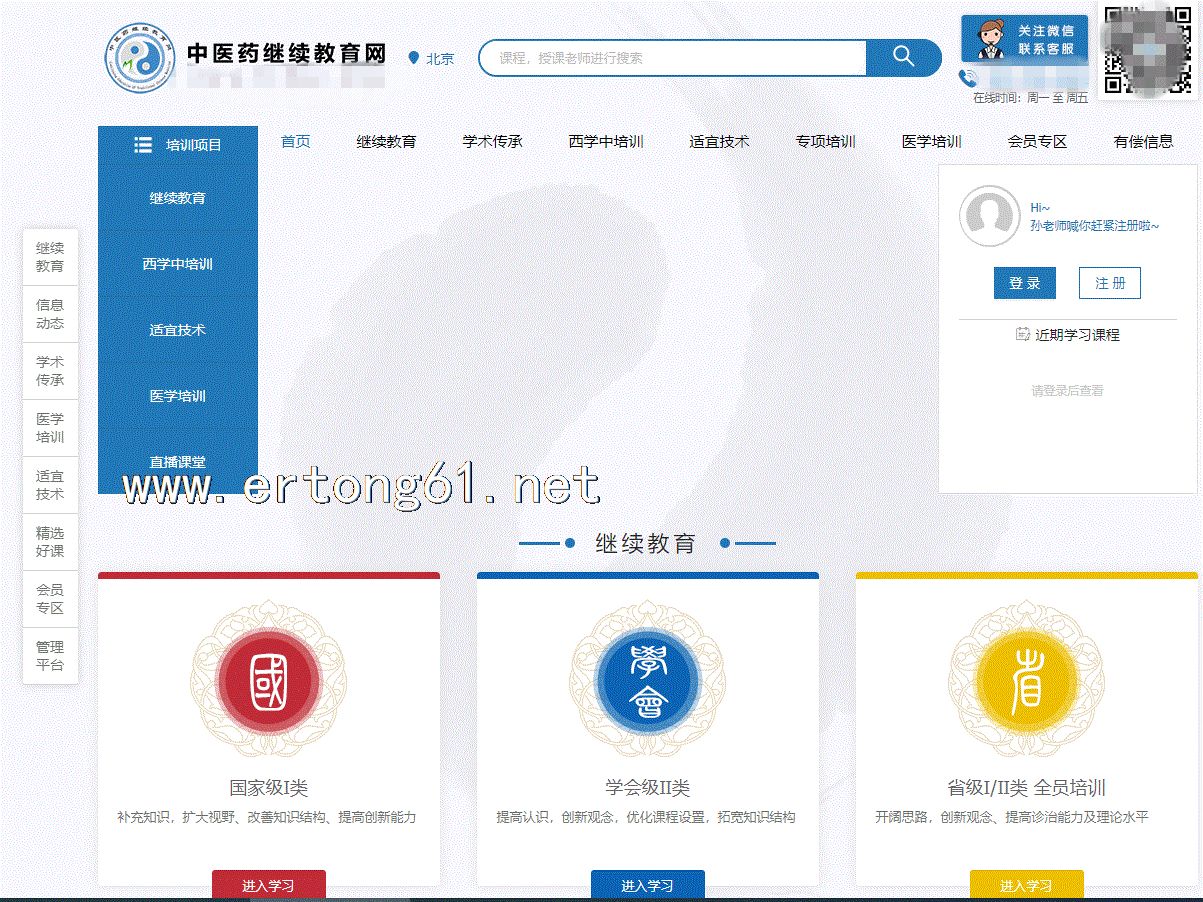The height and width of the screenshot is (902, 1203).
Task: Expand the 培训项目 category menu header
Action: tap(178, 145)
